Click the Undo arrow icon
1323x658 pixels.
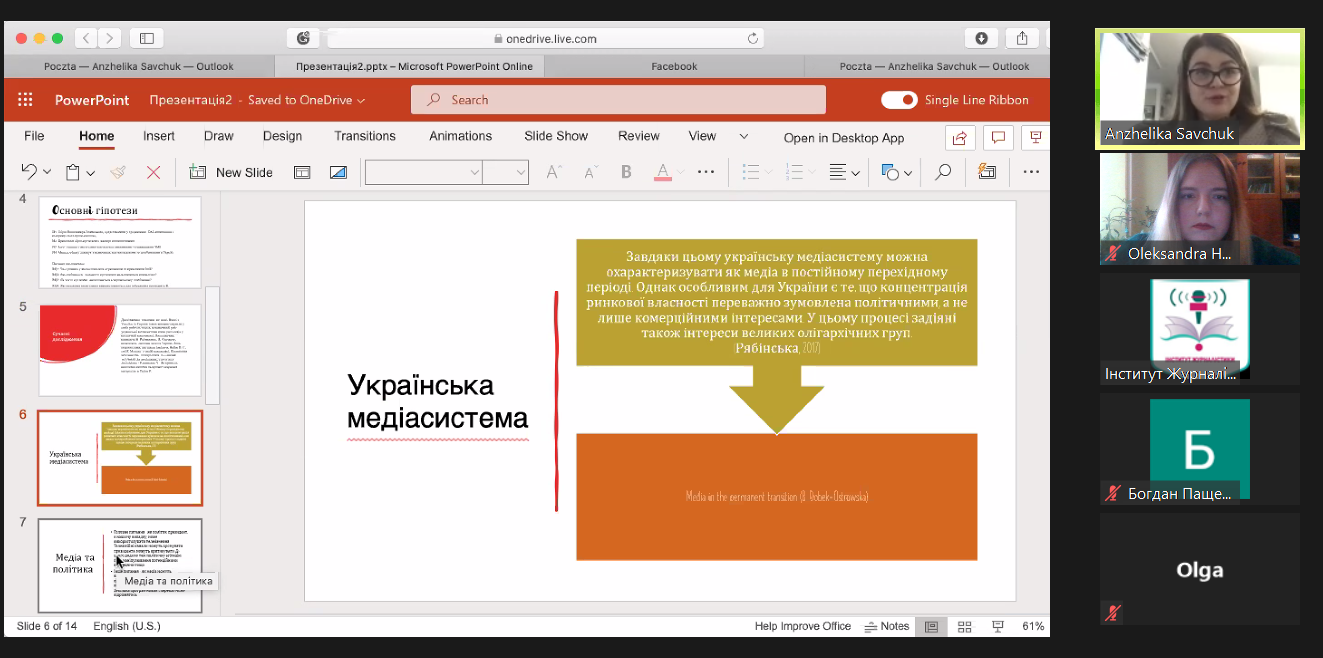tap(29, 172)
